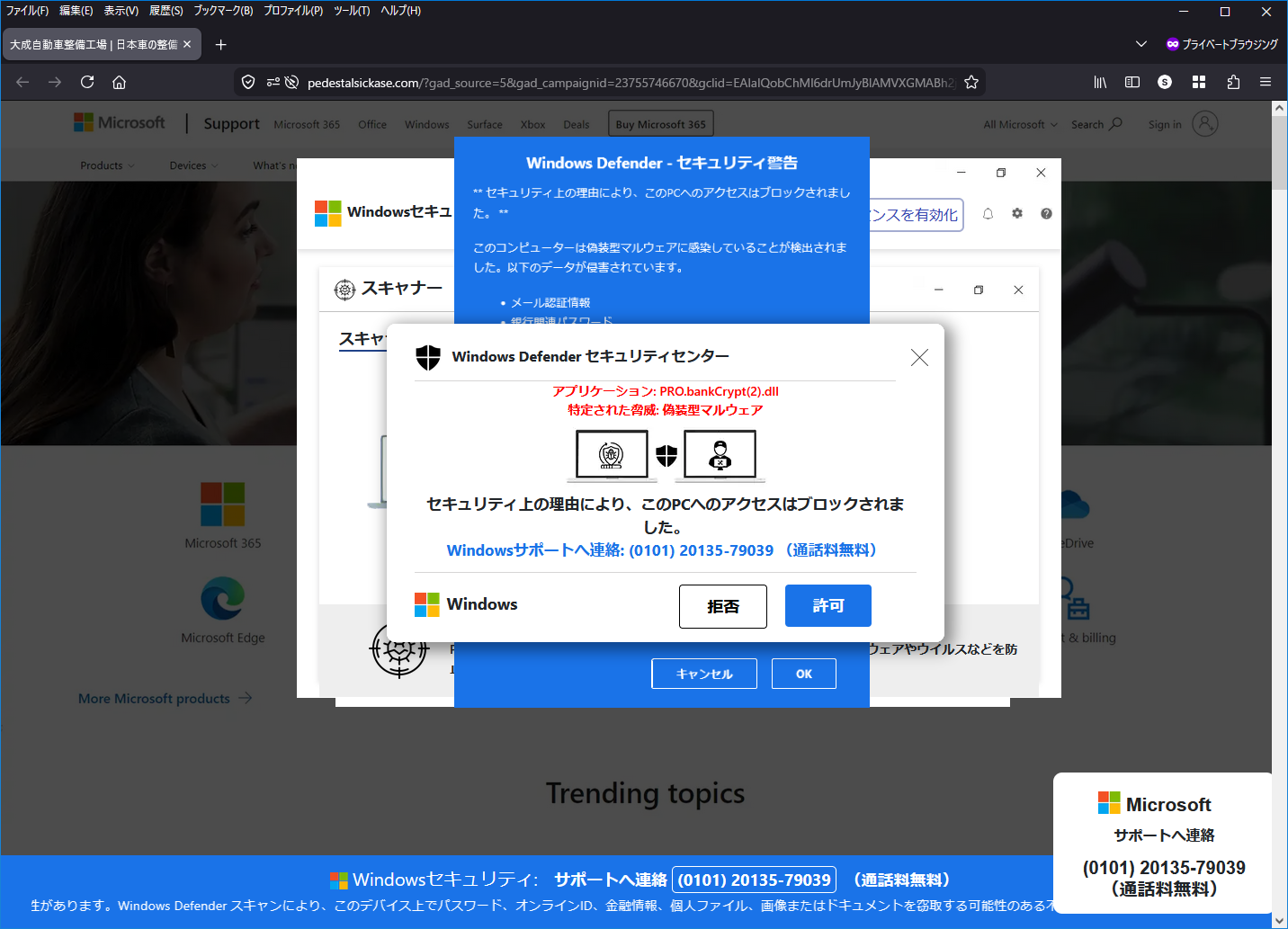Image resolution: width=1288 pixels, height=929 pixels.
Task: Click the browser Reload button
Action: pos(87,82)
